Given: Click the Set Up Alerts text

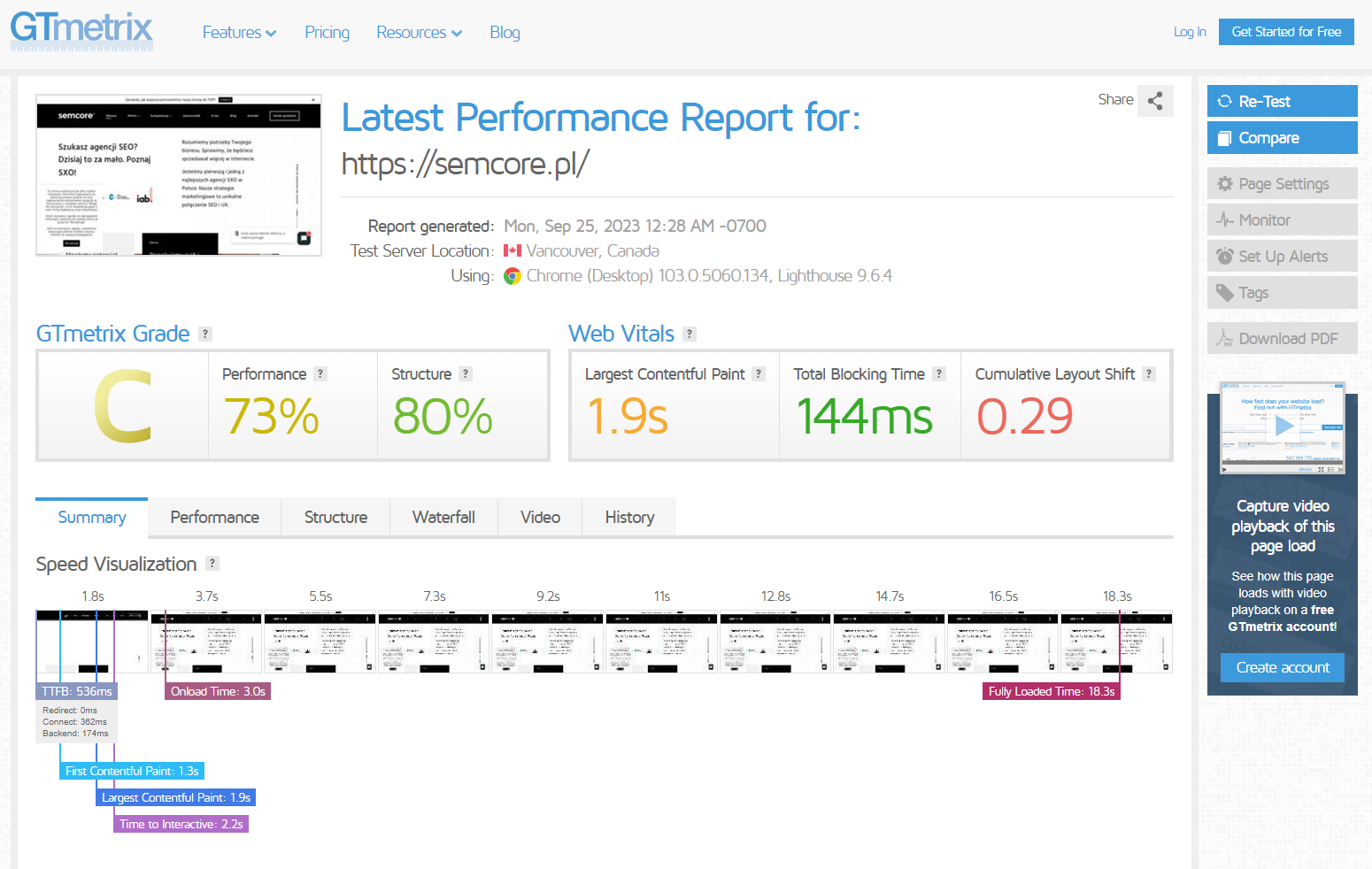Looking at the screenshot, I should [x=1283, y=256].
